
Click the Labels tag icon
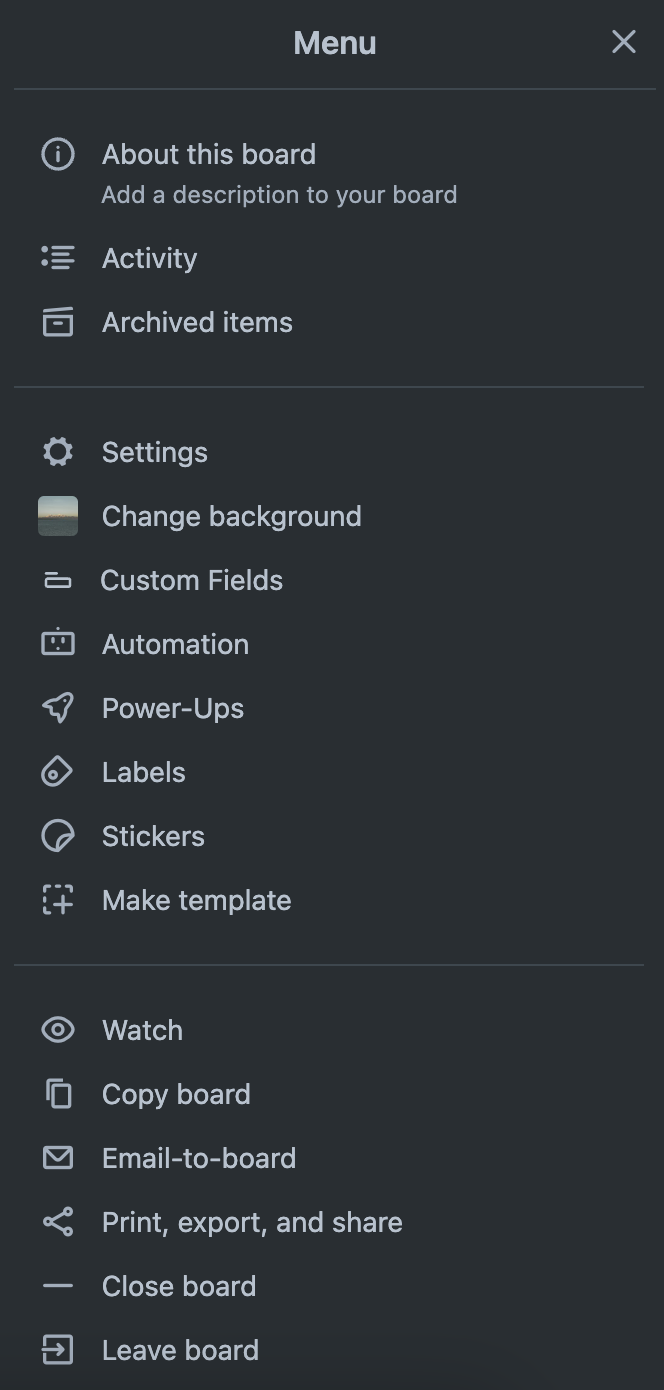point(57,772)
